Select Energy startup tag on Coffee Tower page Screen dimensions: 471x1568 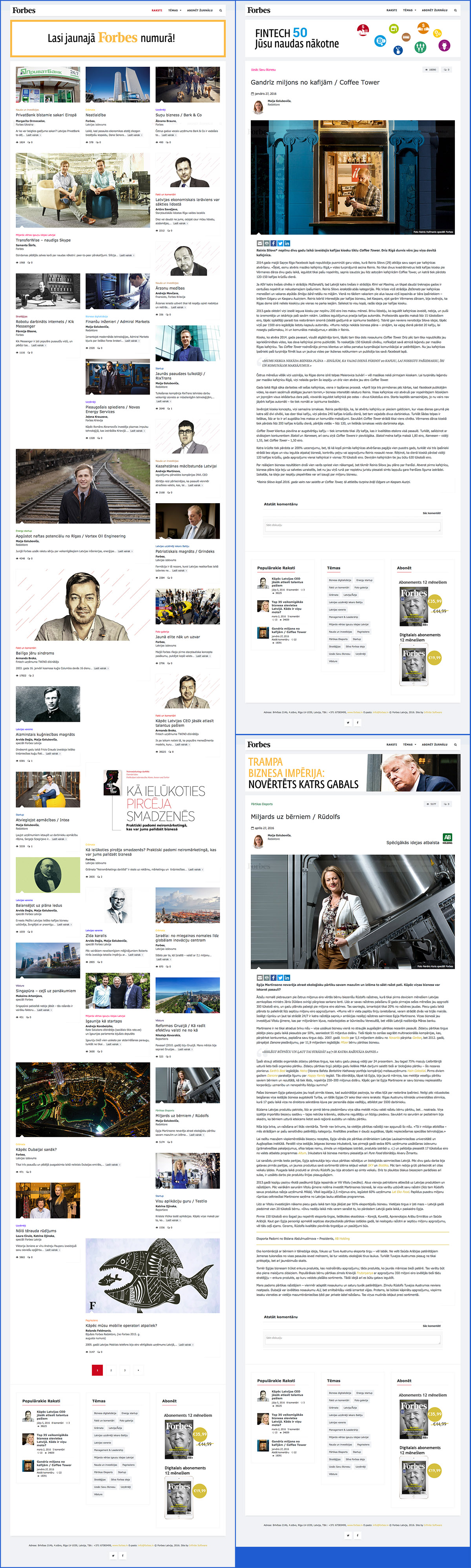pyautogui.click(x=365, y=580)
